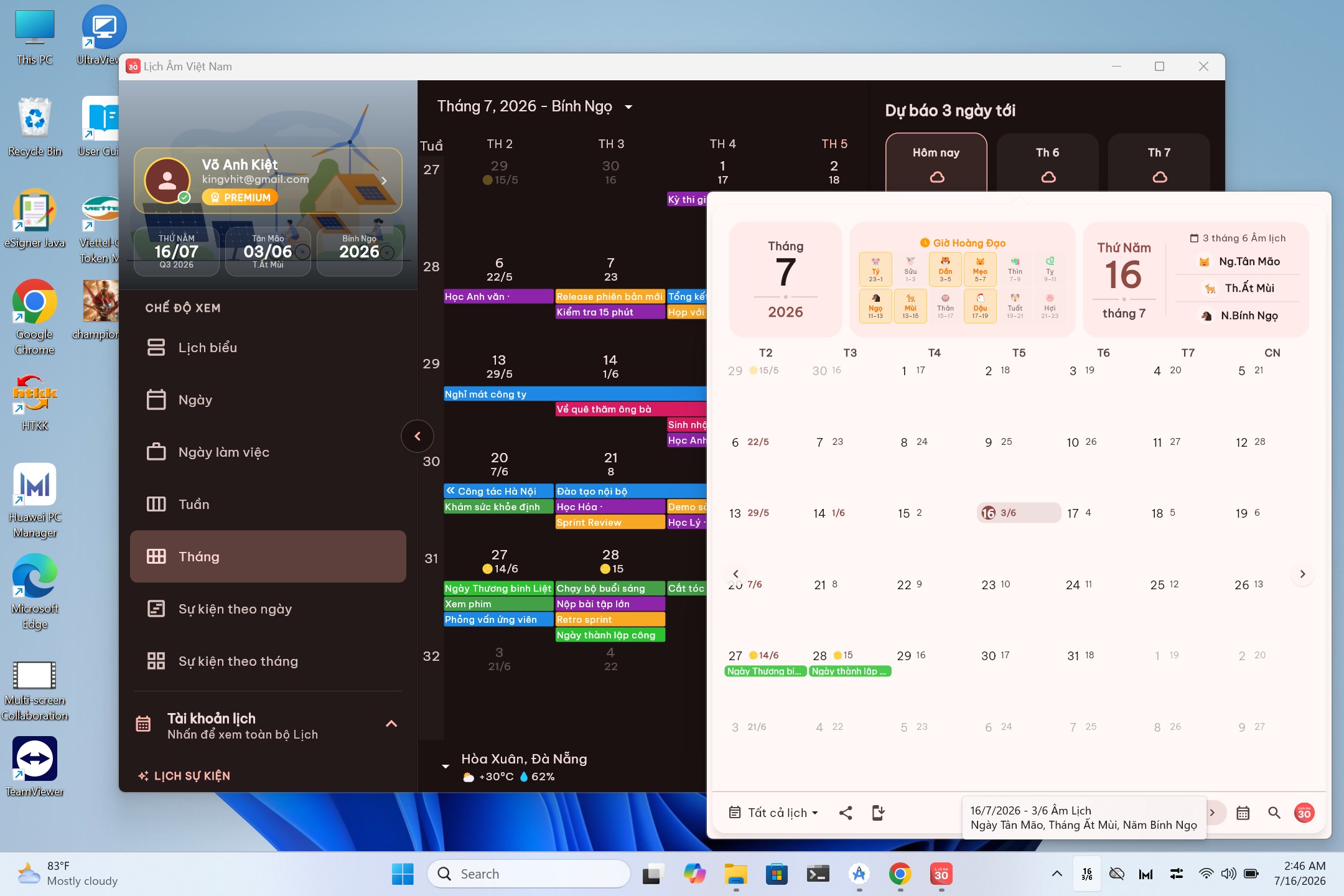Click the Bính Ngọ 2026 year card
The height and width of the screenshot is (896, 1344).
[360, 251]
